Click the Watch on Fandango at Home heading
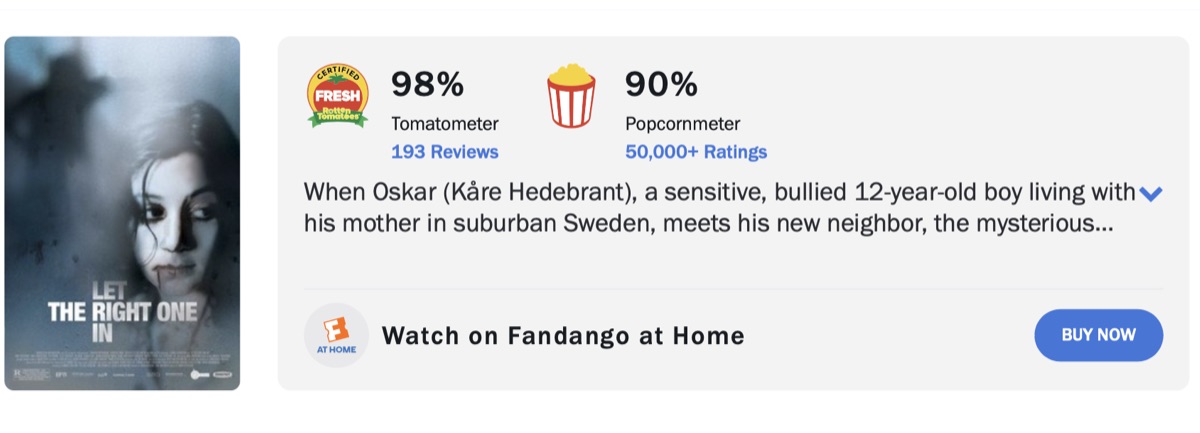Image resolution: width=1200 pixels, height=433 pixels. [x=563, y=336]
